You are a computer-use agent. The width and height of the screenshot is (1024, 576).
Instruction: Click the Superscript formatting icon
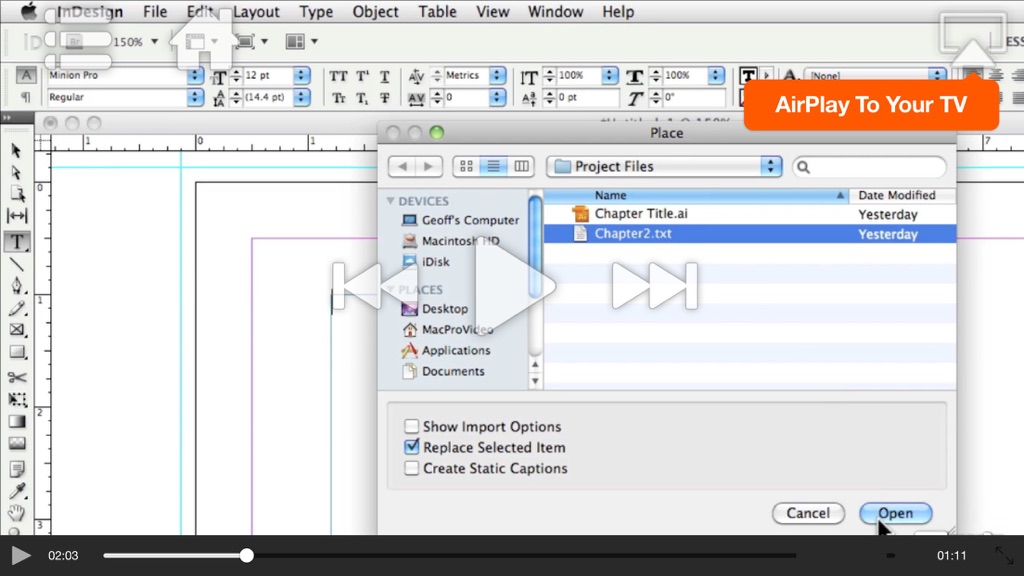362,76
